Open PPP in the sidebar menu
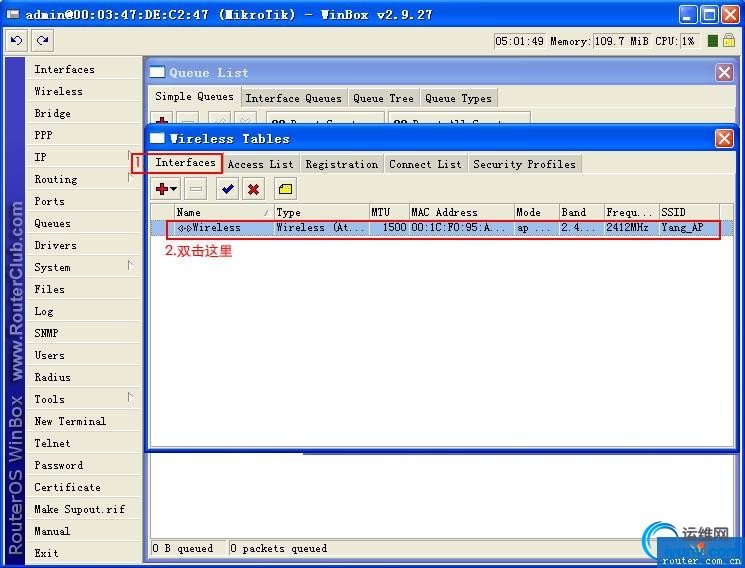The image size is (745, 568). coord(83,135)
